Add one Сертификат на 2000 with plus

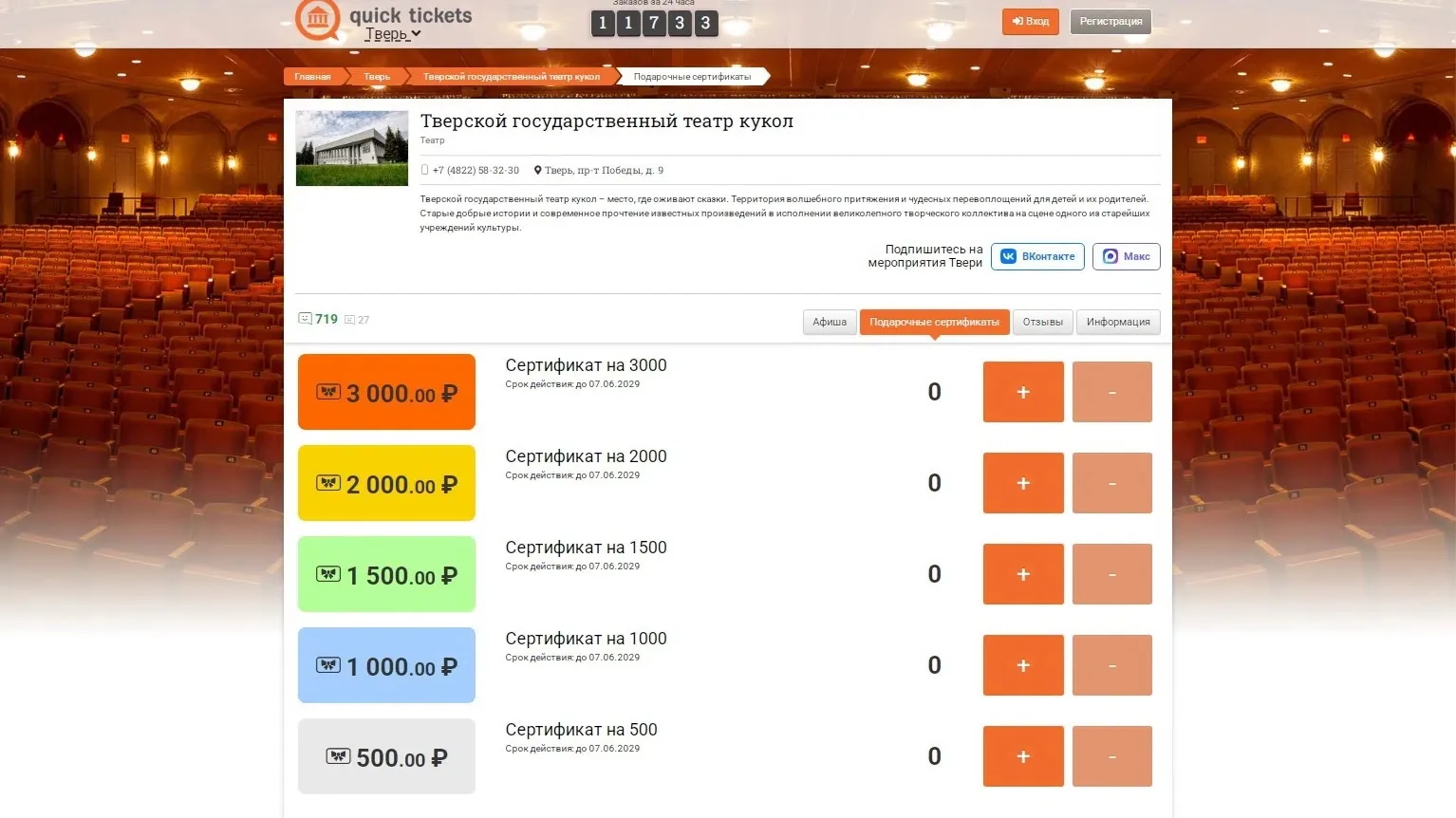pos(1023,483)
